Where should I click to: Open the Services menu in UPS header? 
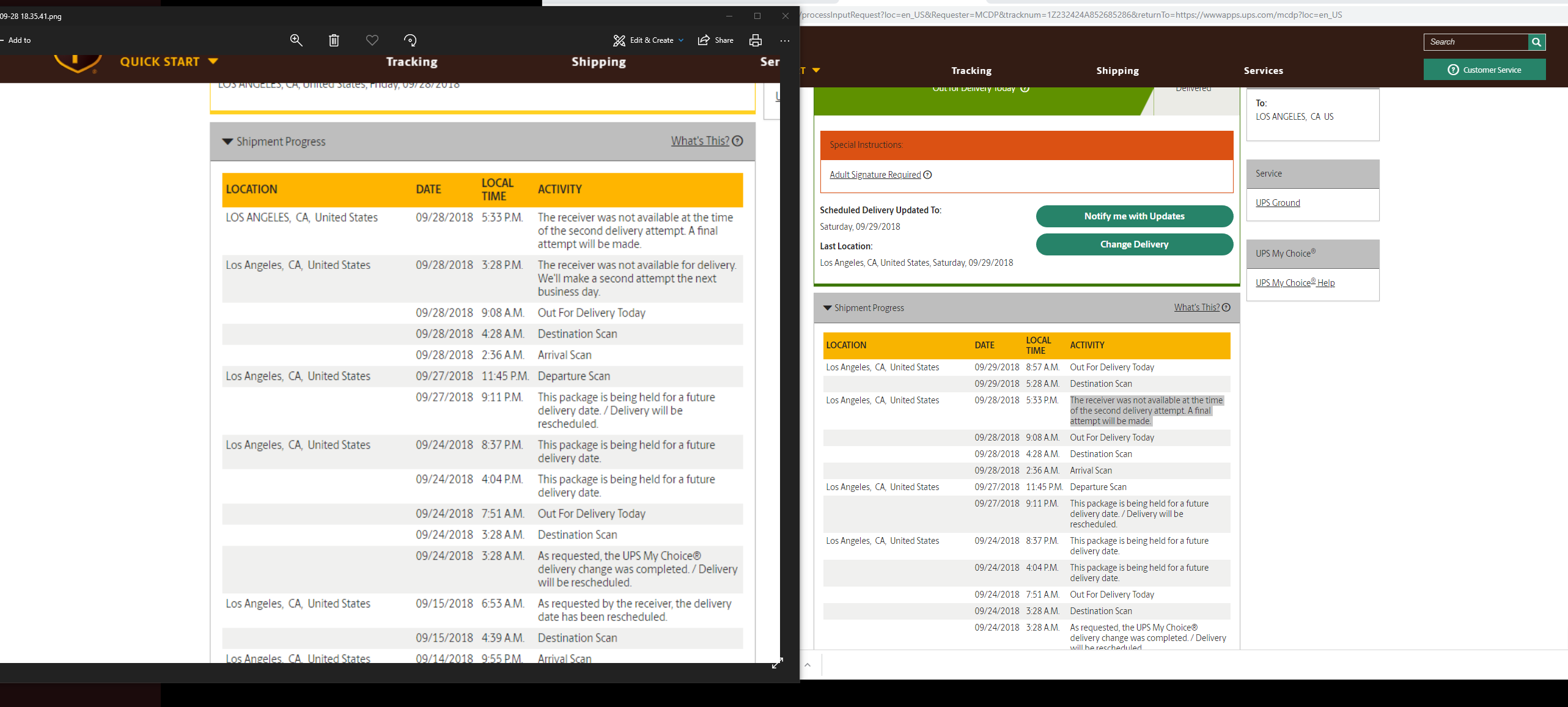coord(1263,71)
